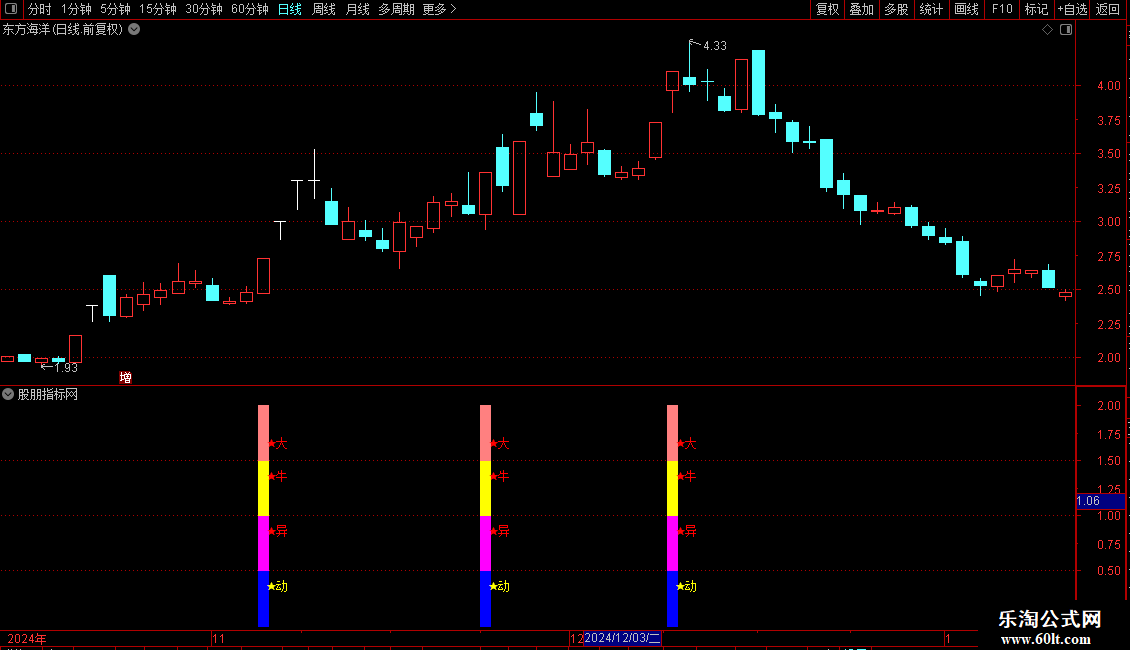Screen dimensions: 1130x650
Task: Click the first ★大 pink signal bar
Action: tap(264, 433)
